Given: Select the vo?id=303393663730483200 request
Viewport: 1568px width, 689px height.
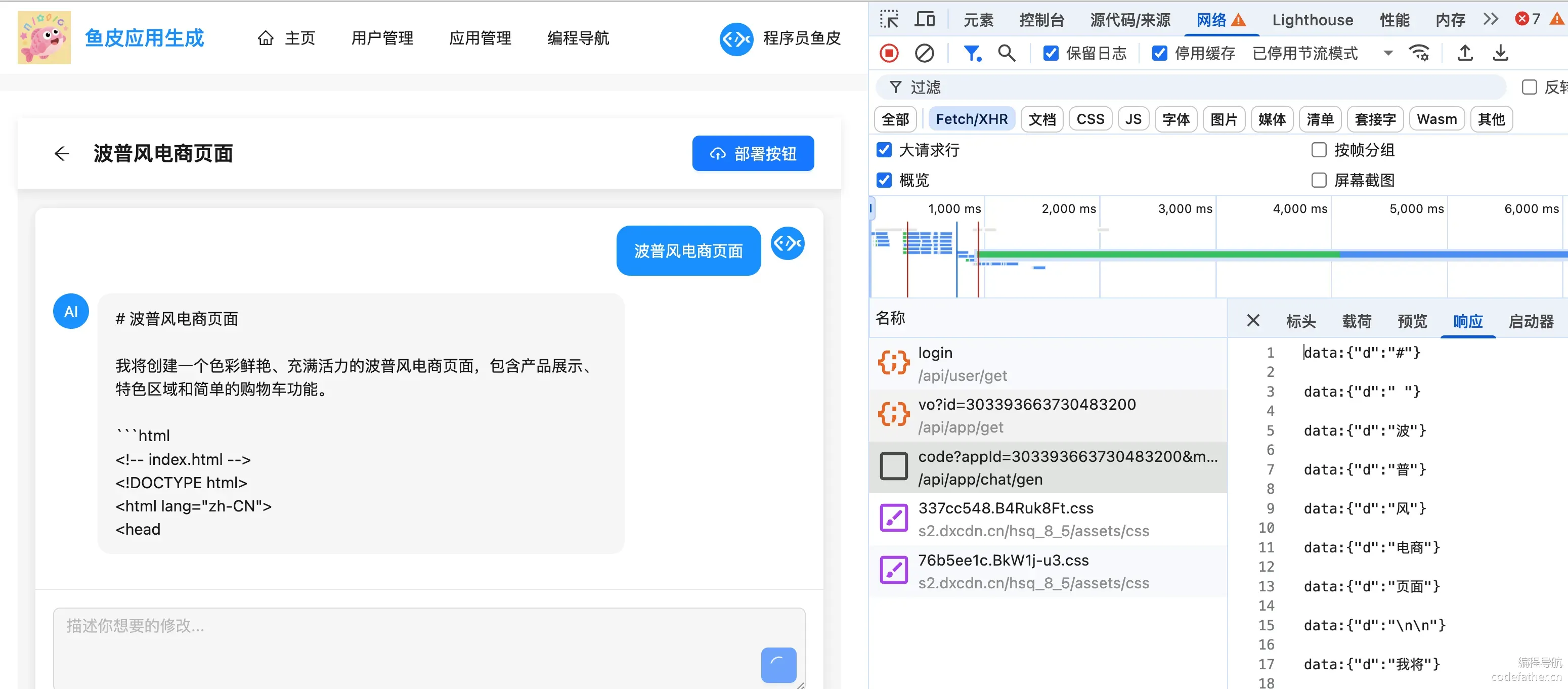Looking at the screenshot, I should [x=1048, y=416].
